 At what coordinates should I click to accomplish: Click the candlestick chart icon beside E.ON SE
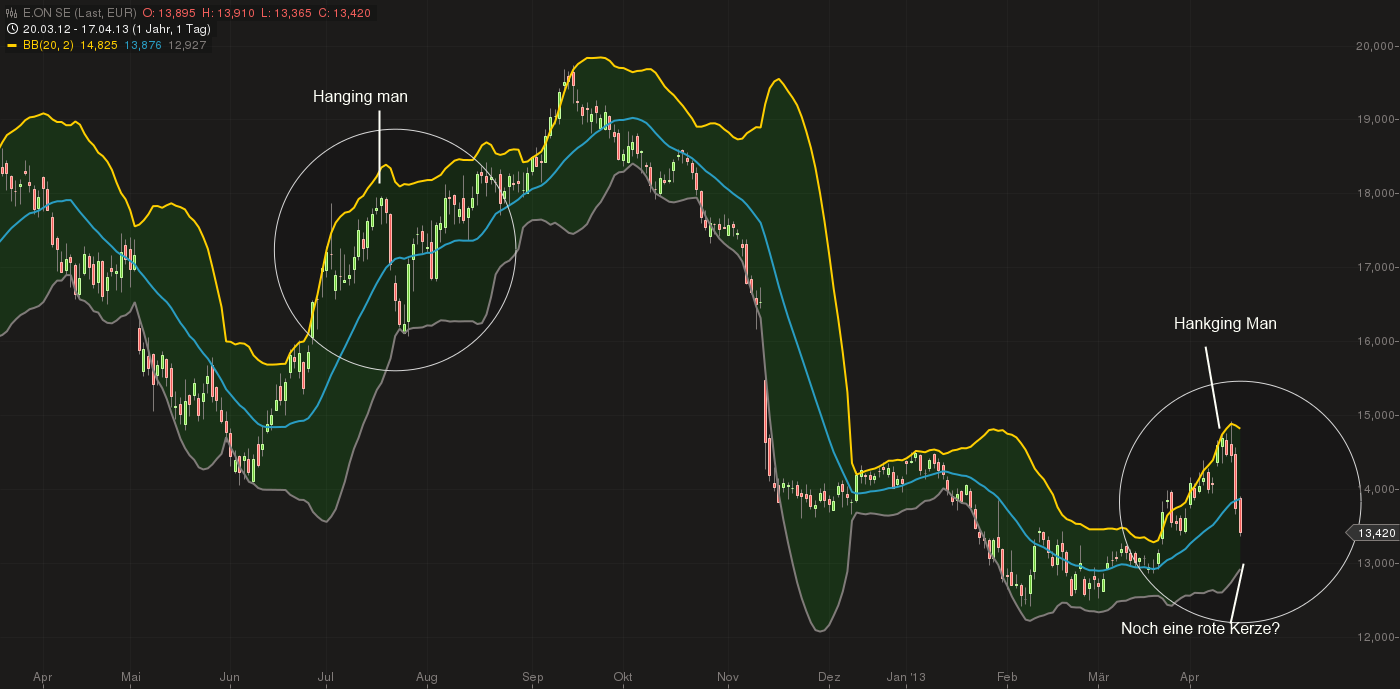point(11,14)
